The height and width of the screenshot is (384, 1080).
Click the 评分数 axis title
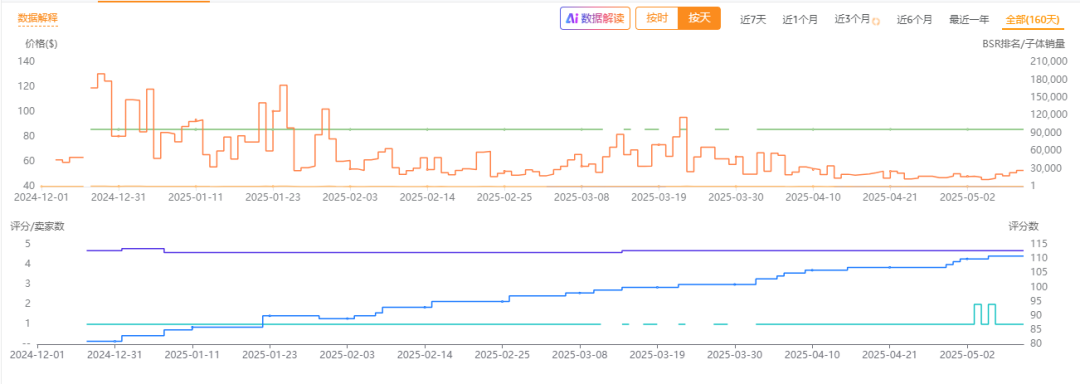point(1024,226)
